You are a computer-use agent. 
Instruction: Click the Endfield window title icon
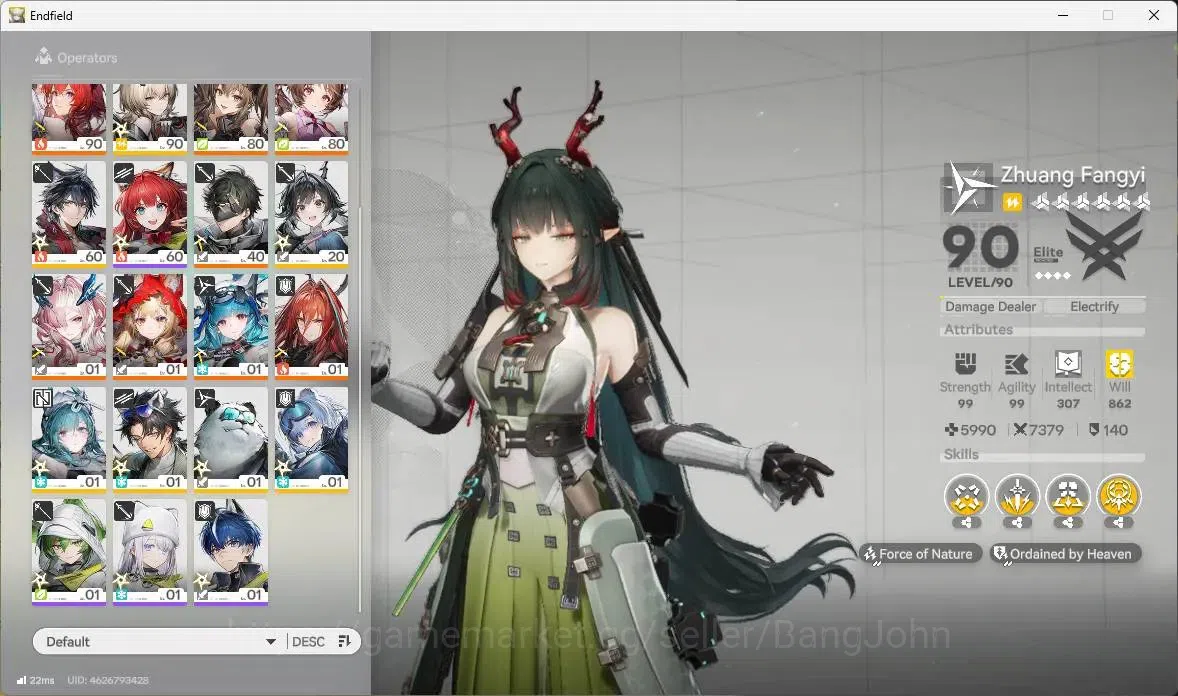point(17,15)
